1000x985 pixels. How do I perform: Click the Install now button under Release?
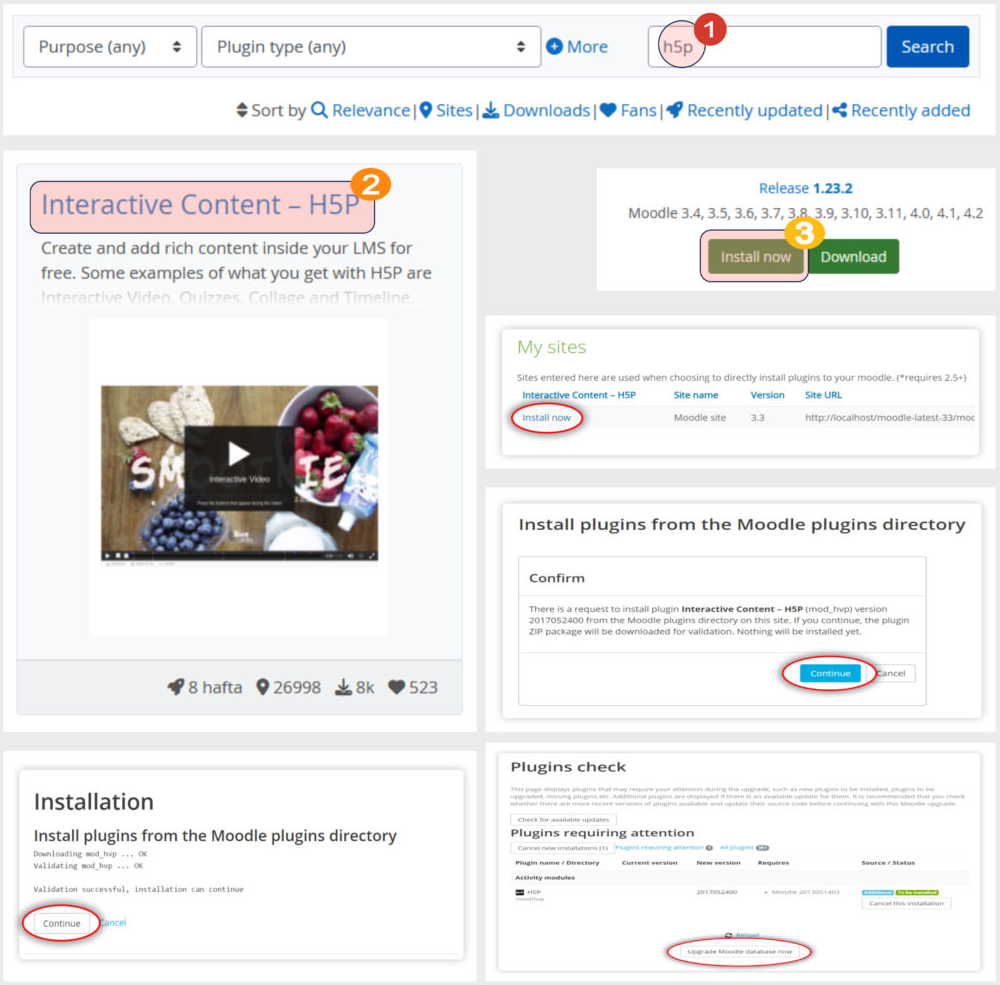(x=756, y=256)
